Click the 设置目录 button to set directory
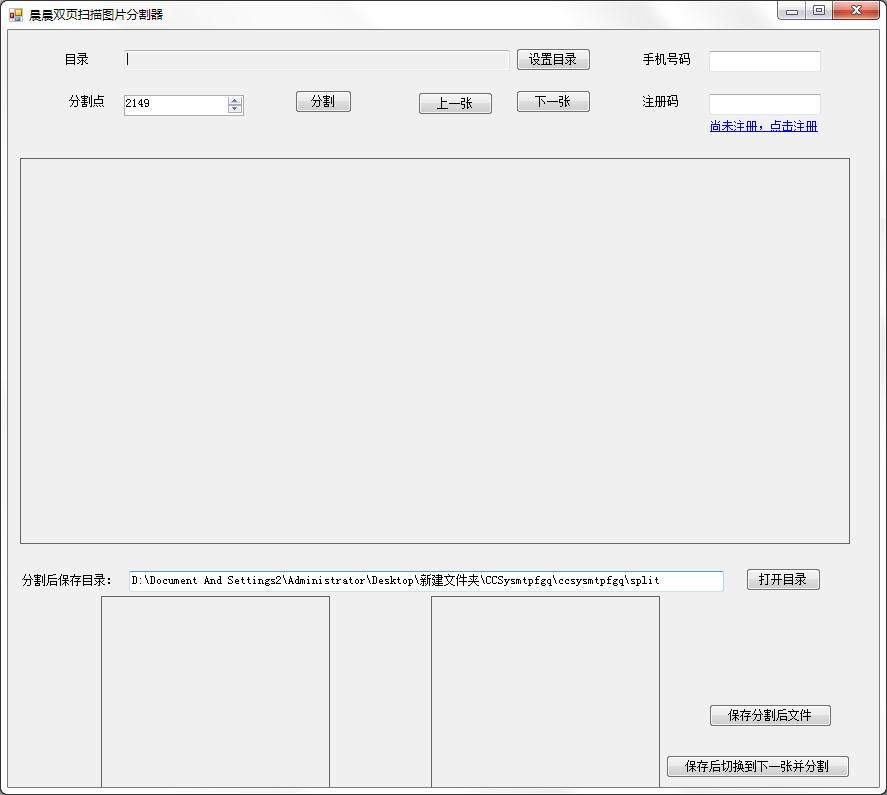The width and height of the screenshot is (887, 795). 552,59
